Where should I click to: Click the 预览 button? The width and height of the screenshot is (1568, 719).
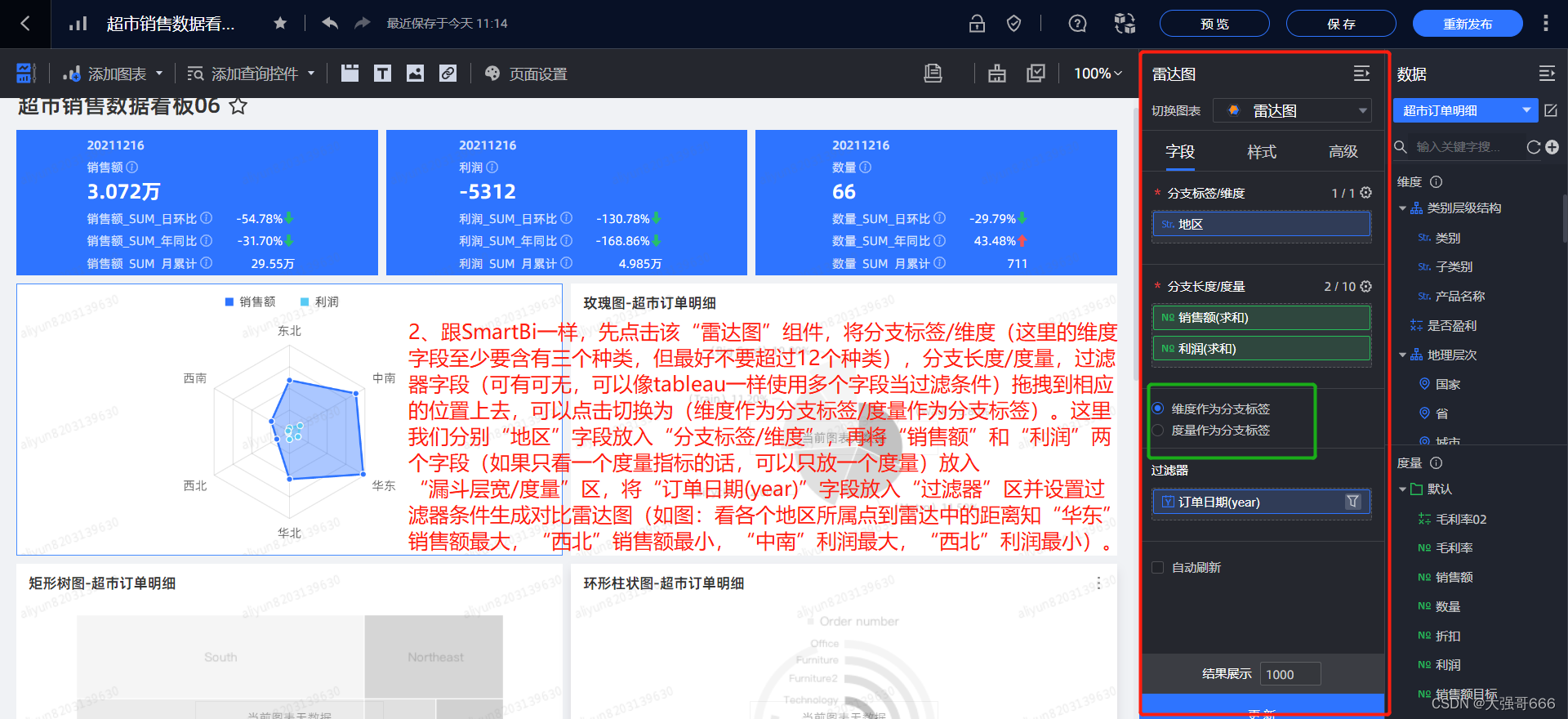point(1214,24)
